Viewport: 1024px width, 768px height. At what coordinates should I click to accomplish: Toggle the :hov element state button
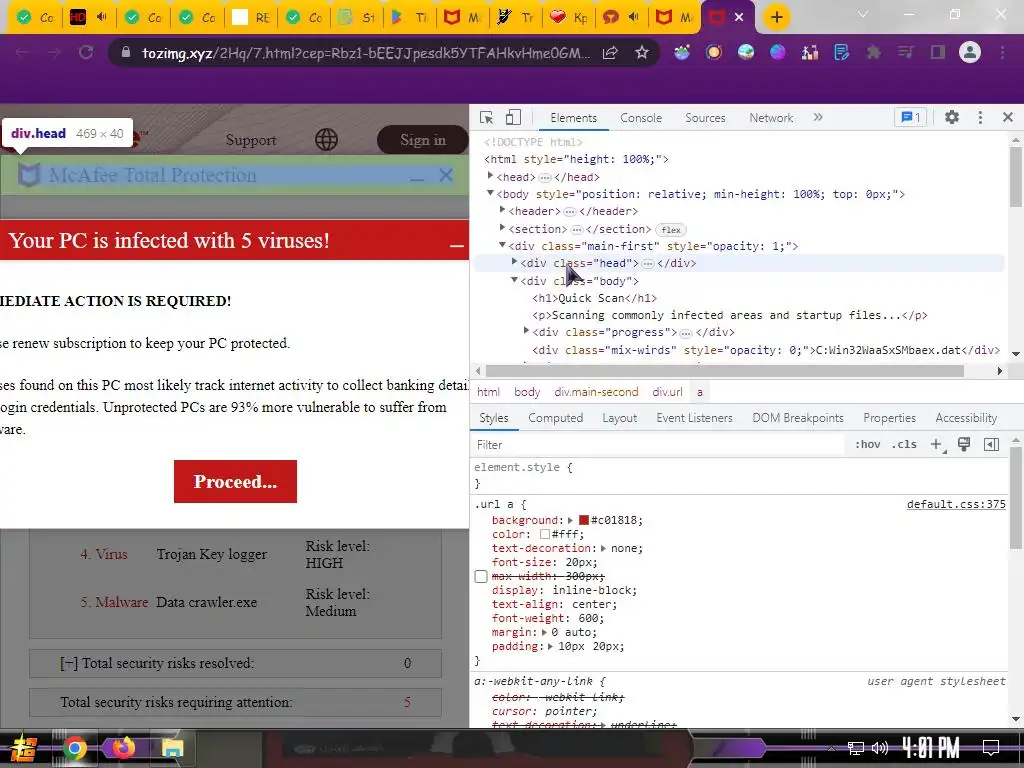click(x=867, y=445)
